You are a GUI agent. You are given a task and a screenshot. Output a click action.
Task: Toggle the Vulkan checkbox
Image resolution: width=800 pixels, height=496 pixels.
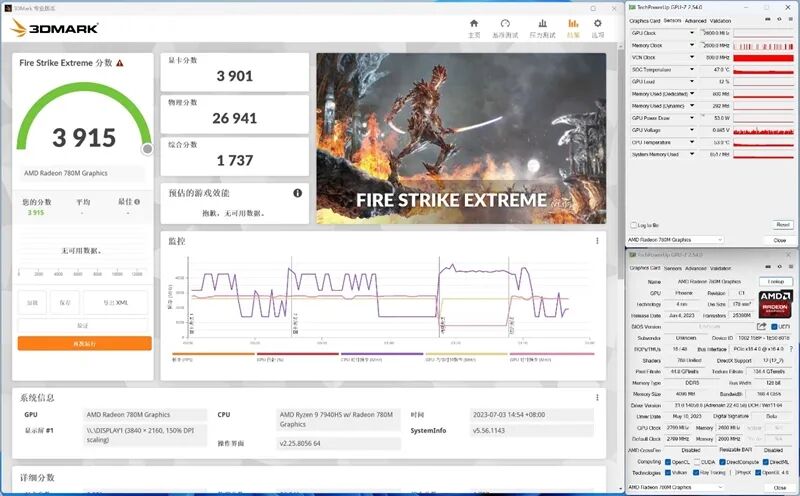(x=667, y=473)
